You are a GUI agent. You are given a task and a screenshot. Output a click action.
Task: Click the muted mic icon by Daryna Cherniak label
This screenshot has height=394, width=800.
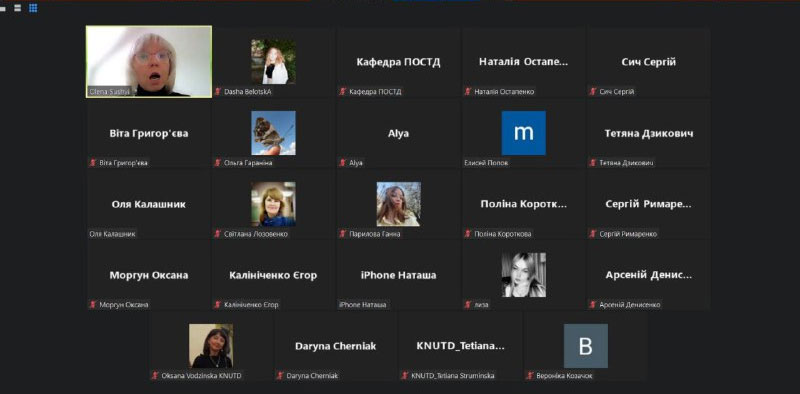click(x=280, y=376)
